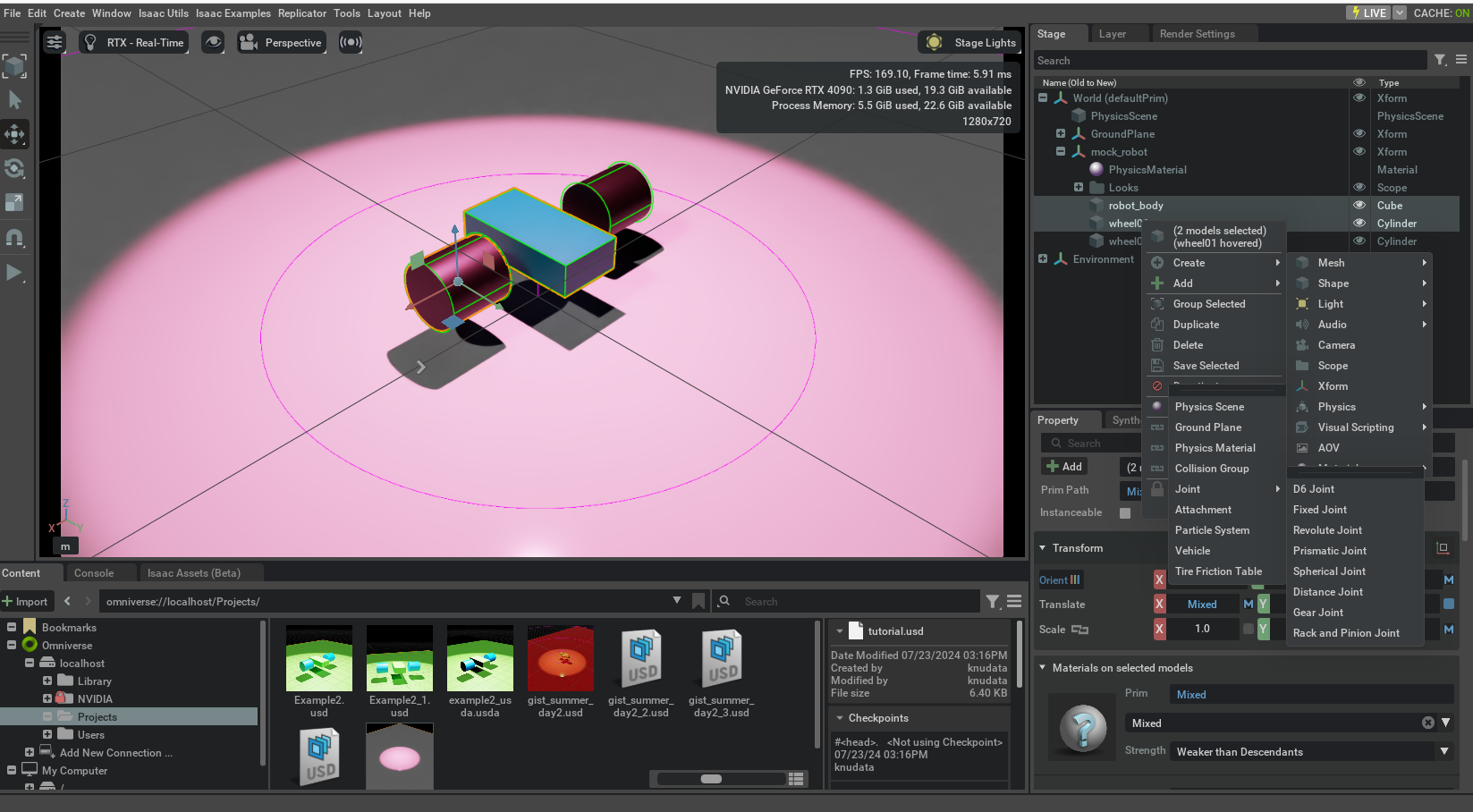Open the Stage panel filter icon
This screenshot has width=1473, height=812.
click(1440, 60)
